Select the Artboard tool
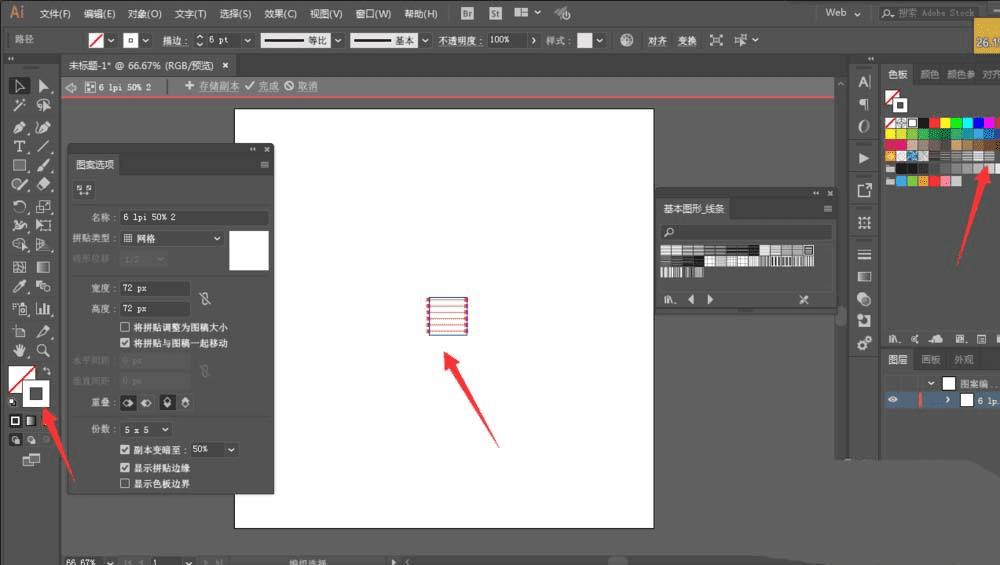The height and width of the screenshot is (565, 1000). pos(19,331)
